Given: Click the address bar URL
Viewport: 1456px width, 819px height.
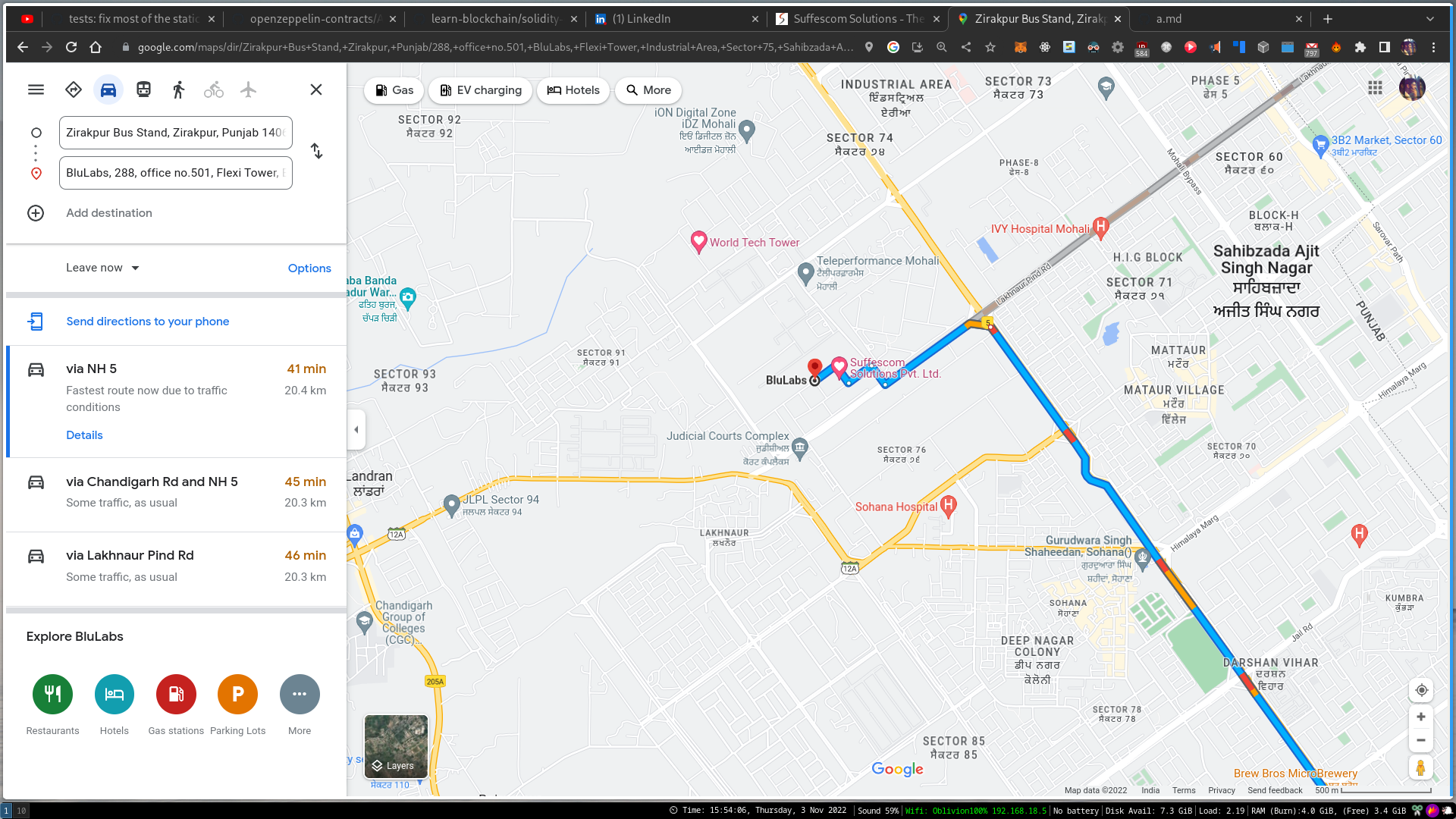Looking at the screenshot, I should point(494,47).
